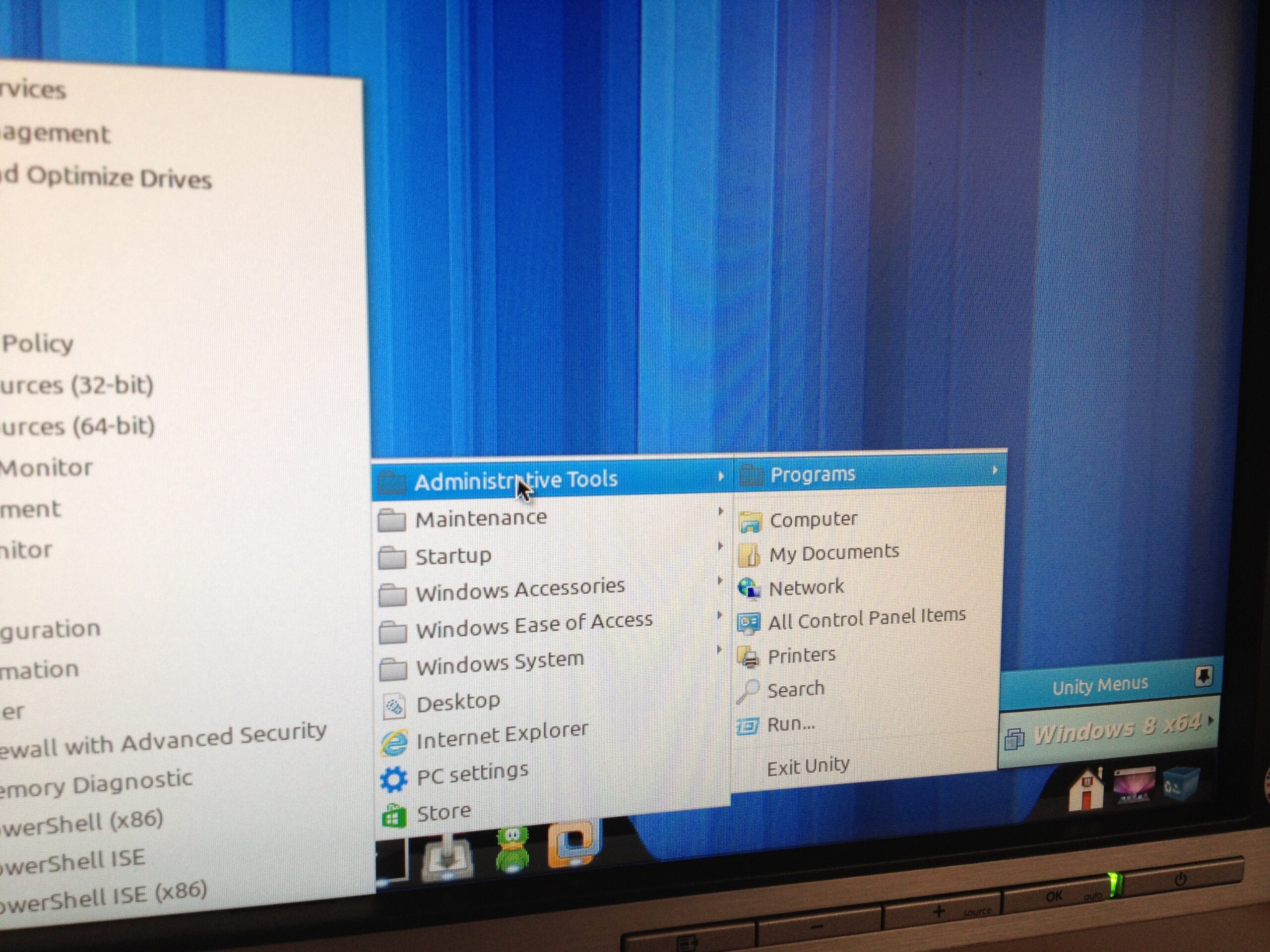1270x952 pixels.
Task: Click the Windows Ease of Access folder icon
Action: (x=393, y=632)
